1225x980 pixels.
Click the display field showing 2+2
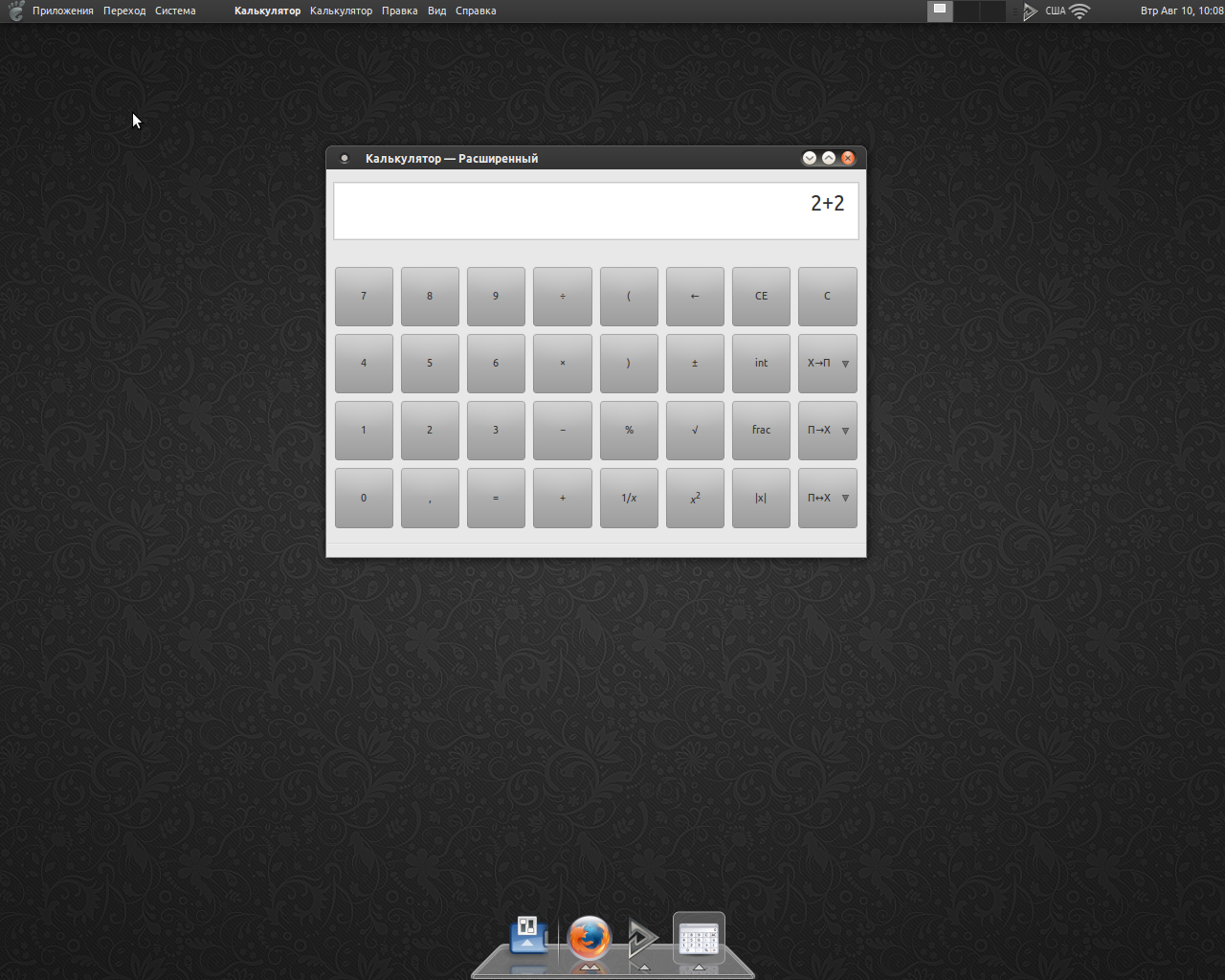[595, 211]
